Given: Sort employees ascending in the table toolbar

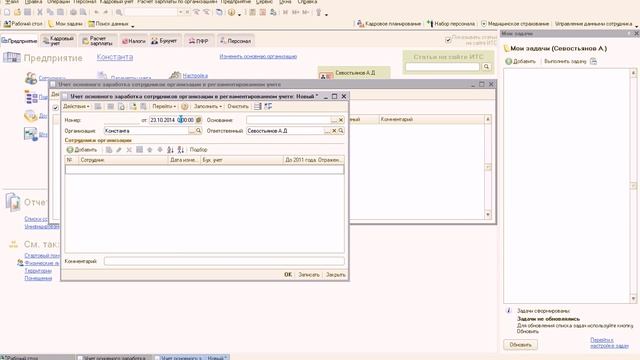Looking at the screenshot, I should click(x=170, y=150).
